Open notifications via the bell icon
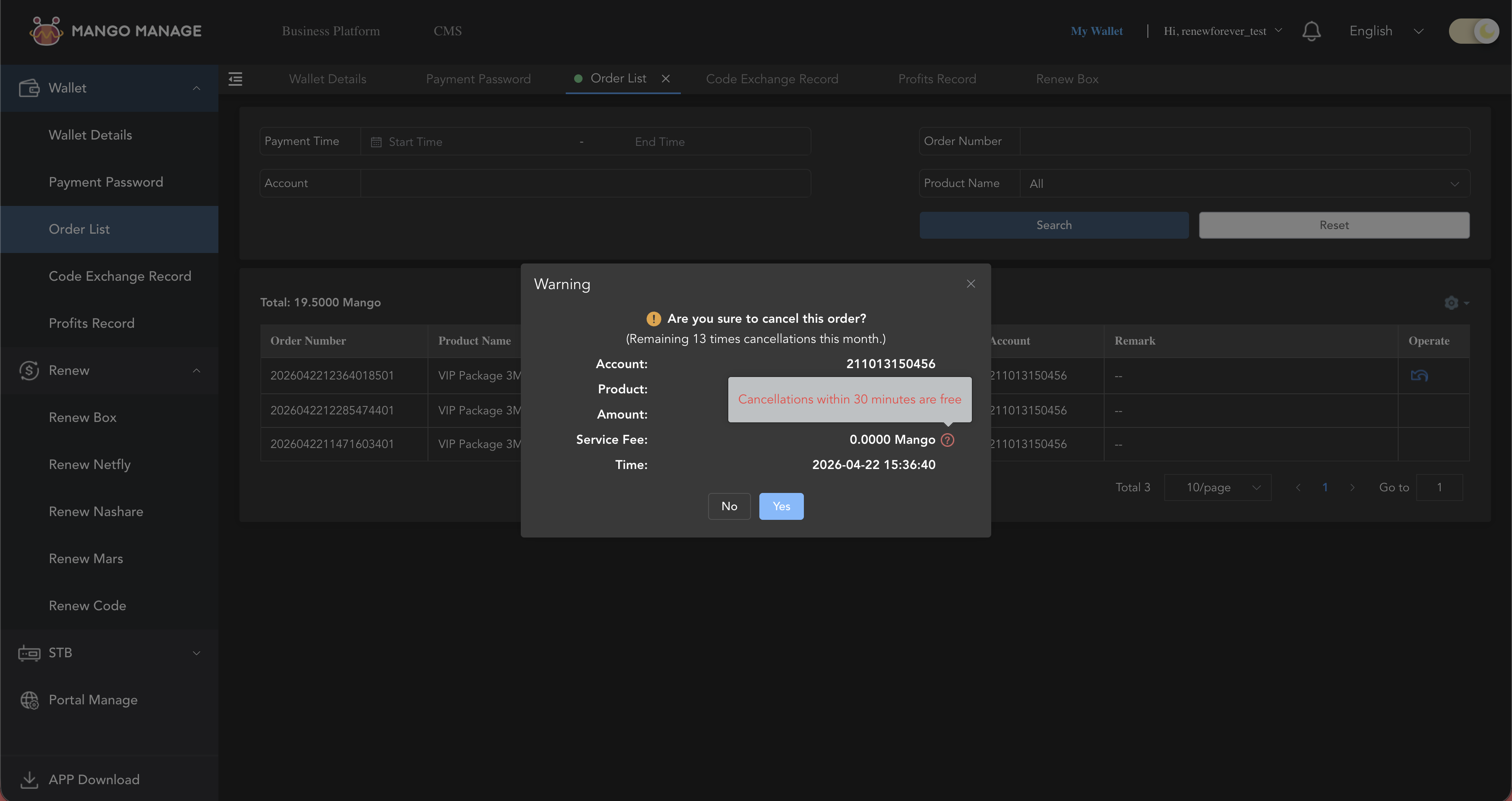This screenshot has width=1512, height=801. 1312,31
